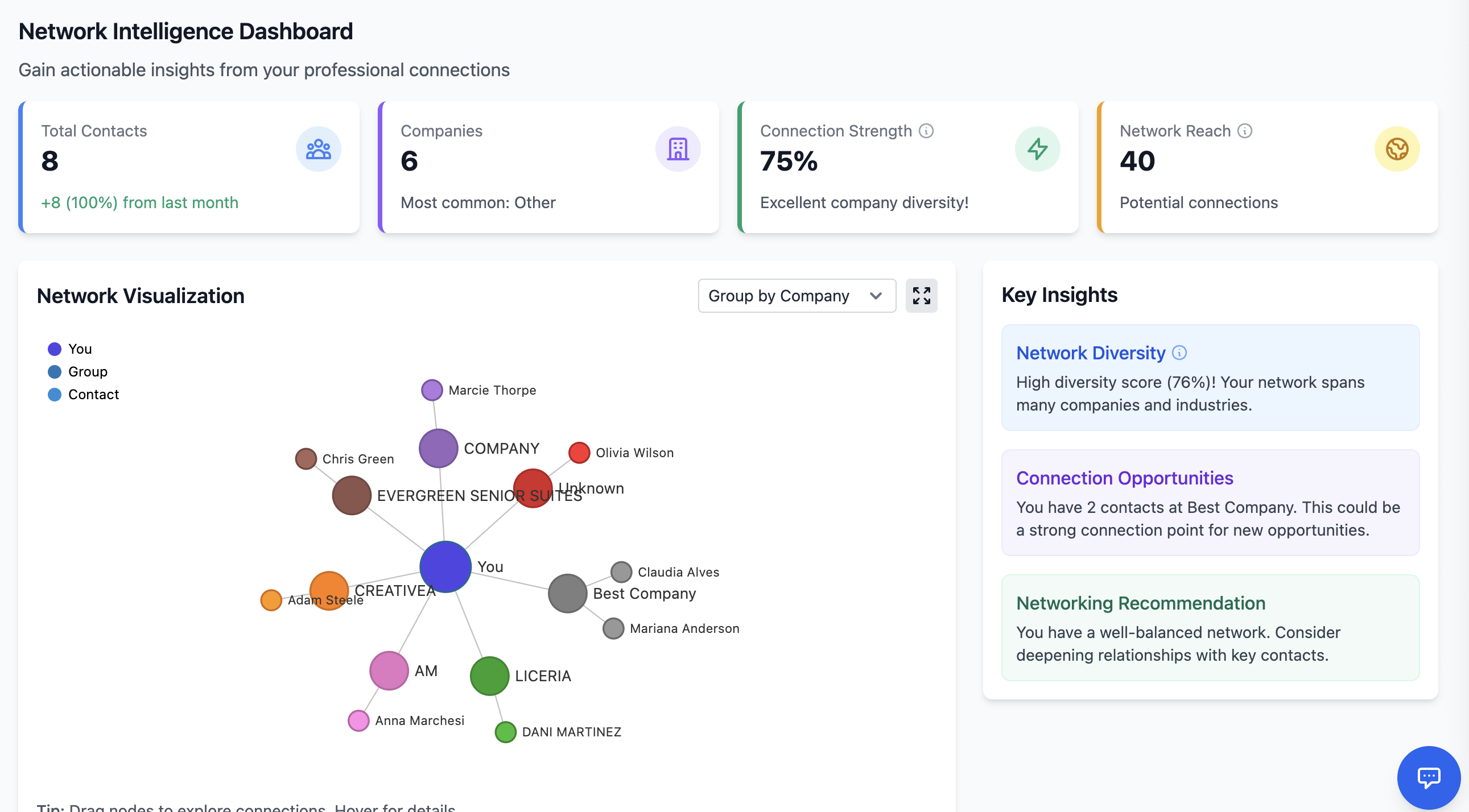Click the Companies building icon
Viewport: 1469px width, 812px height.
point(678,150)
